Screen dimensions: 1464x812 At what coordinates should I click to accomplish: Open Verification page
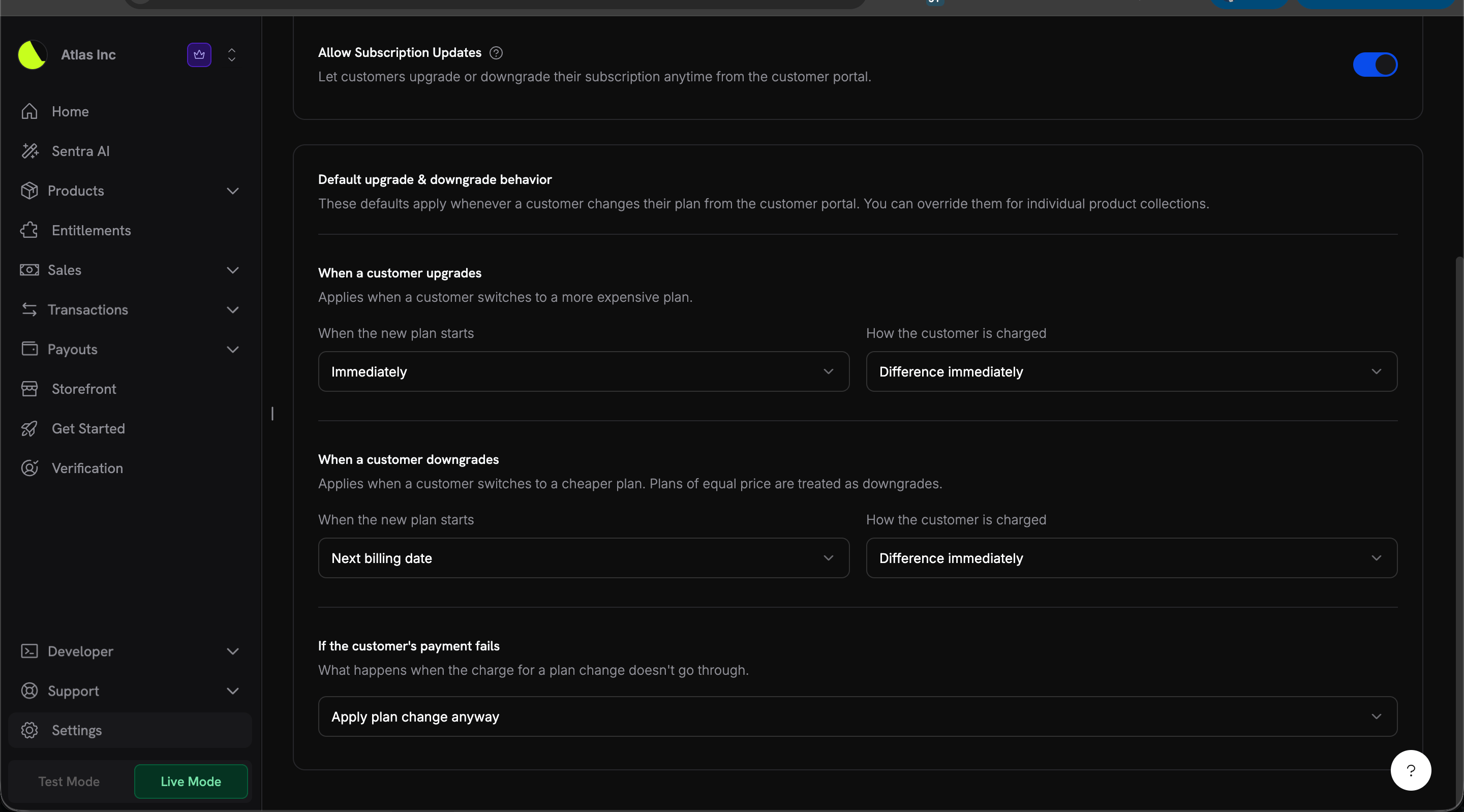(130, 468)
